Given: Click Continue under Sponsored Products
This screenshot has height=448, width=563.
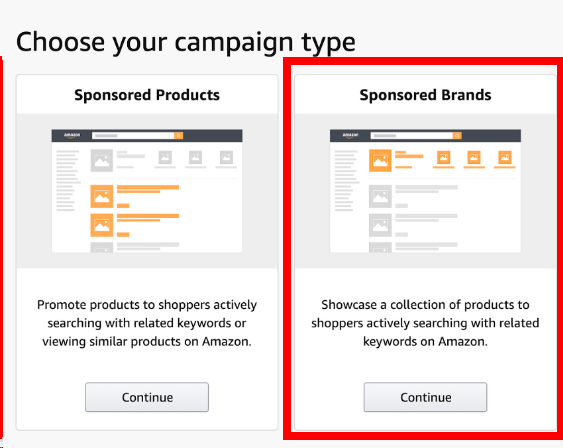Looking at the screenshot, I should 147,397.
